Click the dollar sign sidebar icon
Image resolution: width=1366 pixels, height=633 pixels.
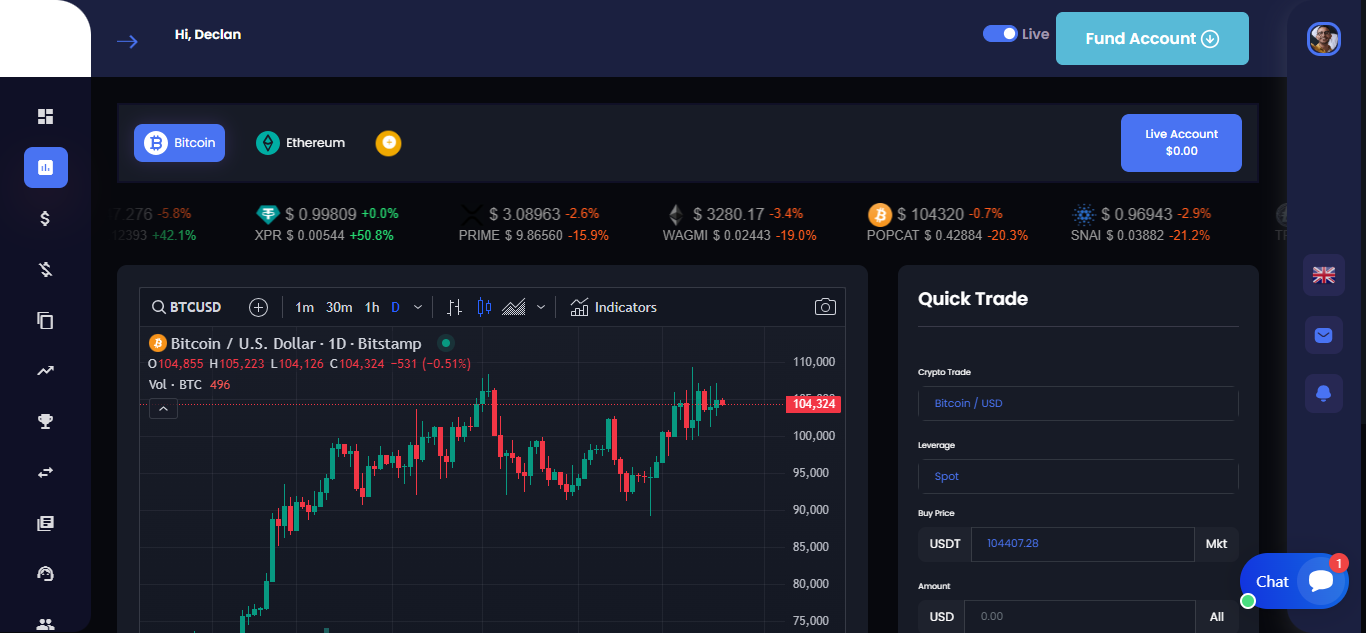tap(45, 218)
